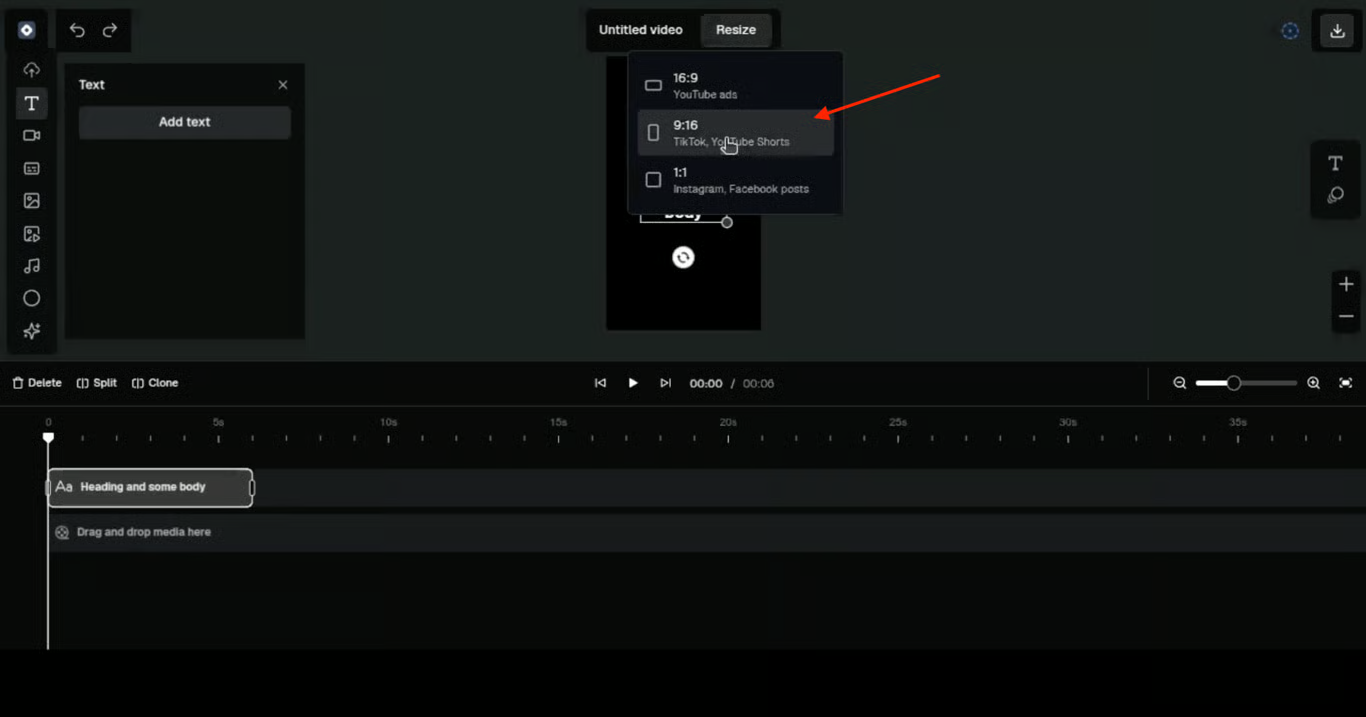Screen dimensions: 1366x717
Task: Open the video camera recording tool
Action: pyautogui.click(x=32, y=136)
